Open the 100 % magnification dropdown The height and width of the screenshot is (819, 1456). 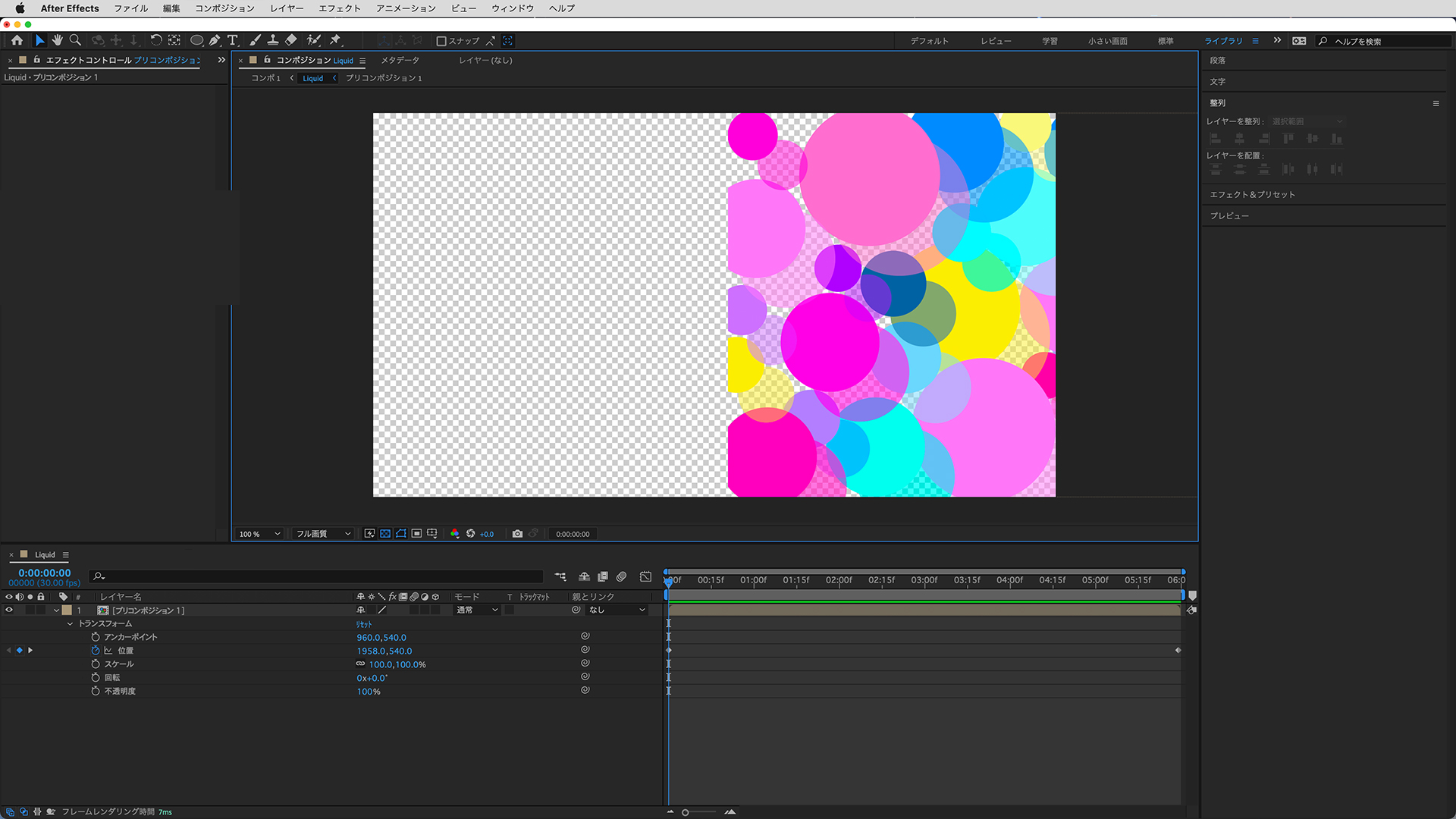260,534
